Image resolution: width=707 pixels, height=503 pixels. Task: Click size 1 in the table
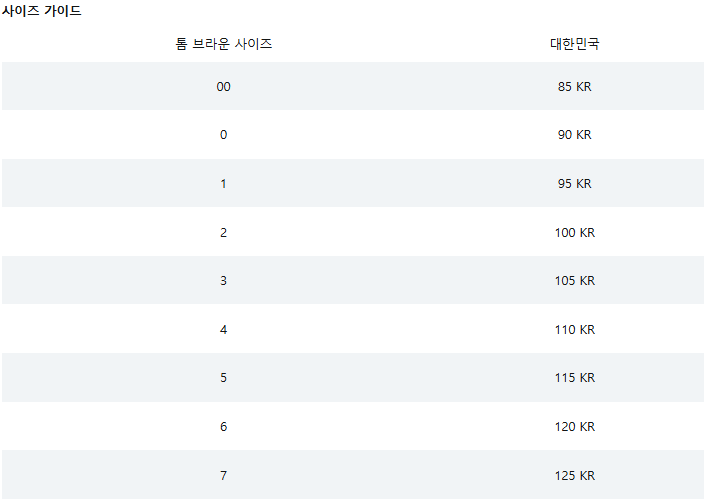tap(224, 184)
